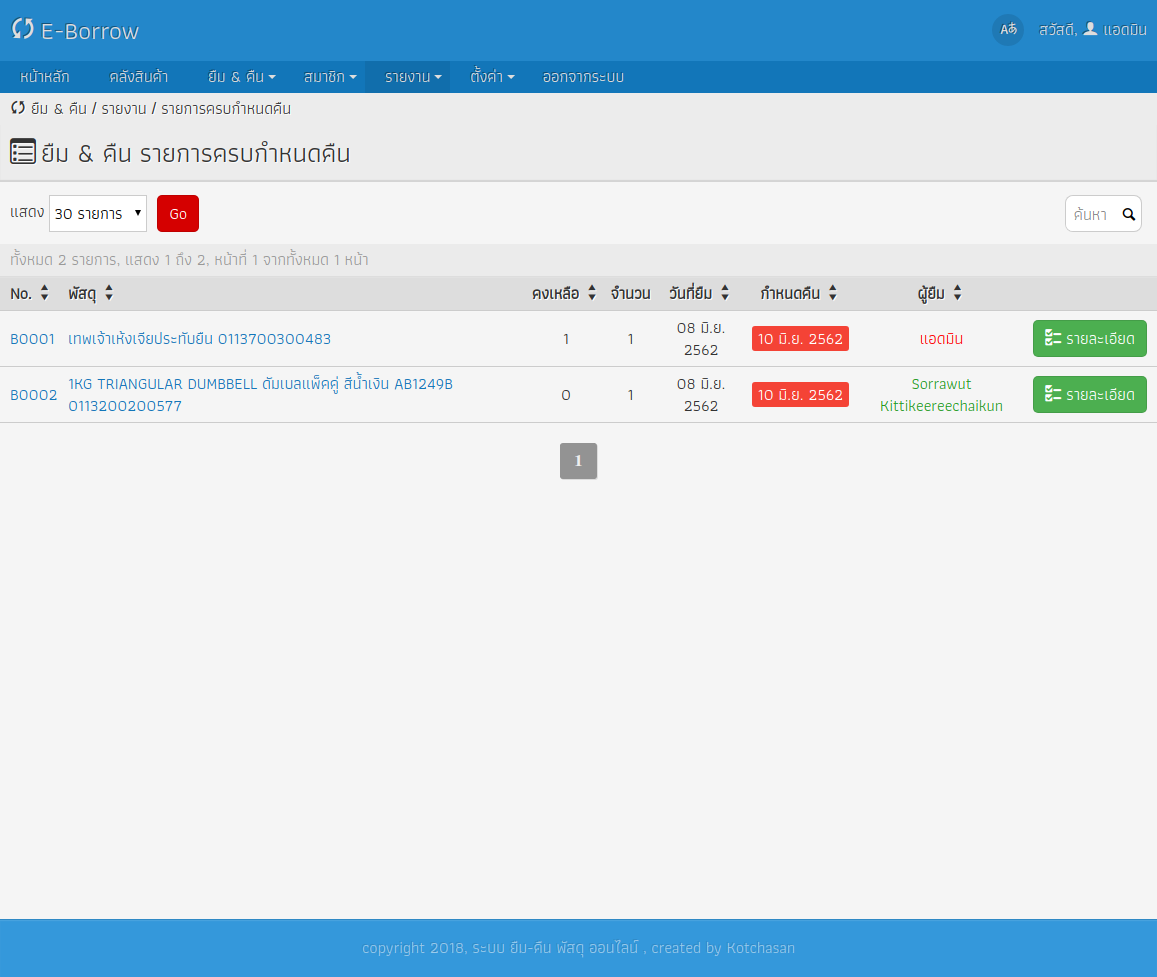Open the B0002 record link

click(33, 394)
